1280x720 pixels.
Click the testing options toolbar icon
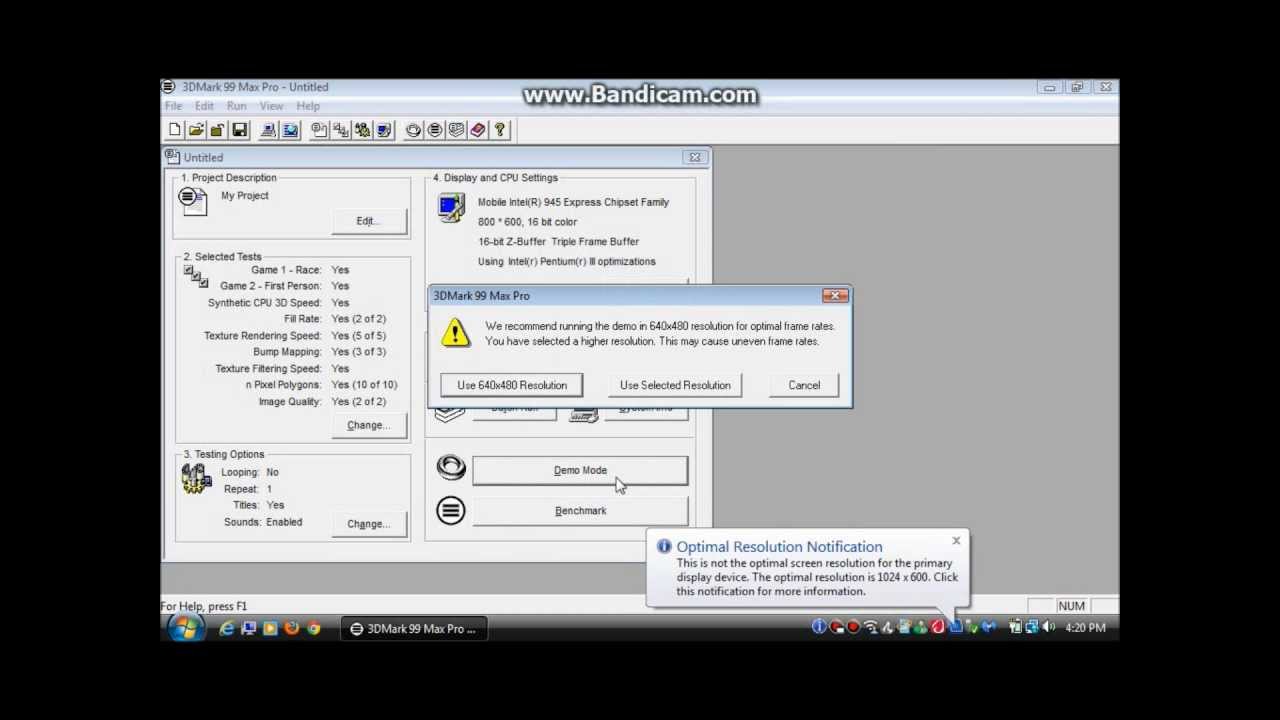pyautogui.click(x=363, y=130)
